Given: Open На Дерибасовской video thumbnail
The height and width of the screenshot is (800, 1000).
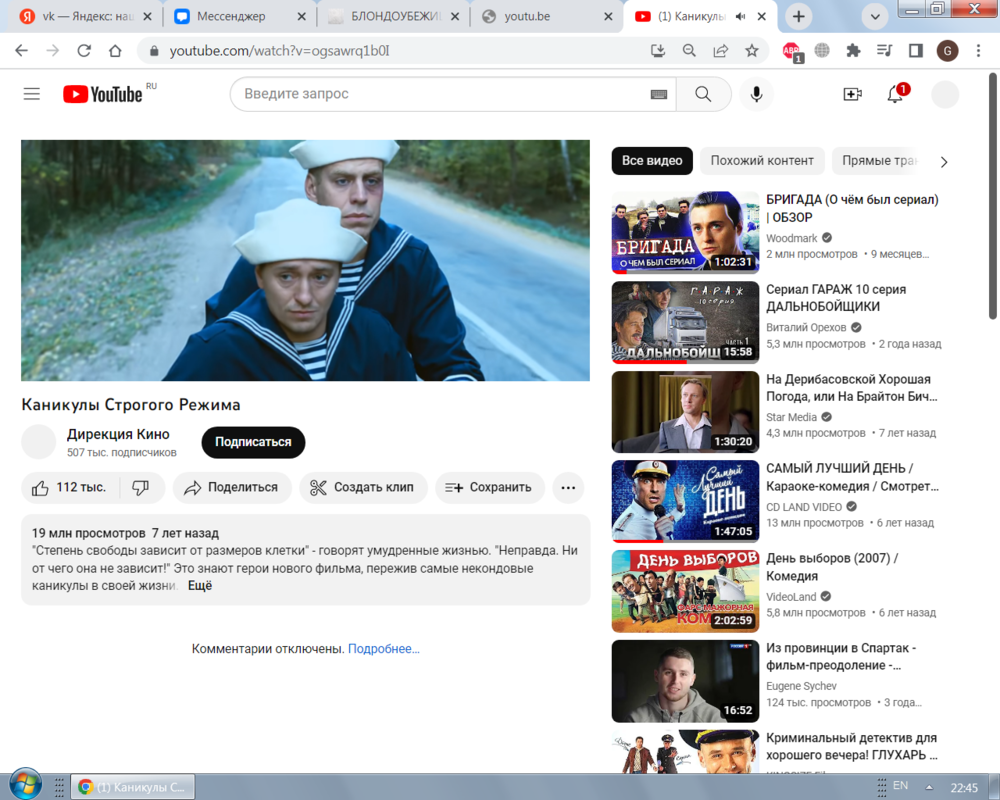Looking at the screenshot, I should click(x=685, y=412).
